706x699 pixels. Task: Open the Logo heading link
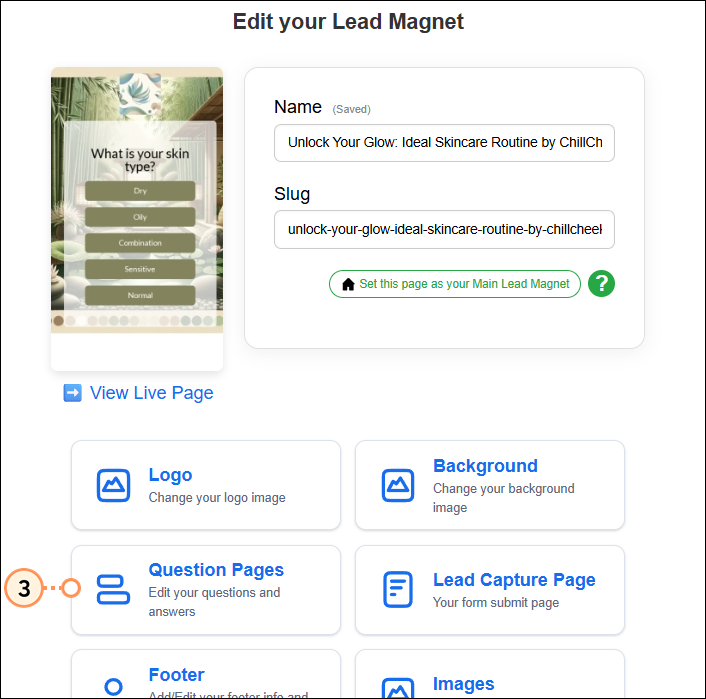[x=170, y=475]
